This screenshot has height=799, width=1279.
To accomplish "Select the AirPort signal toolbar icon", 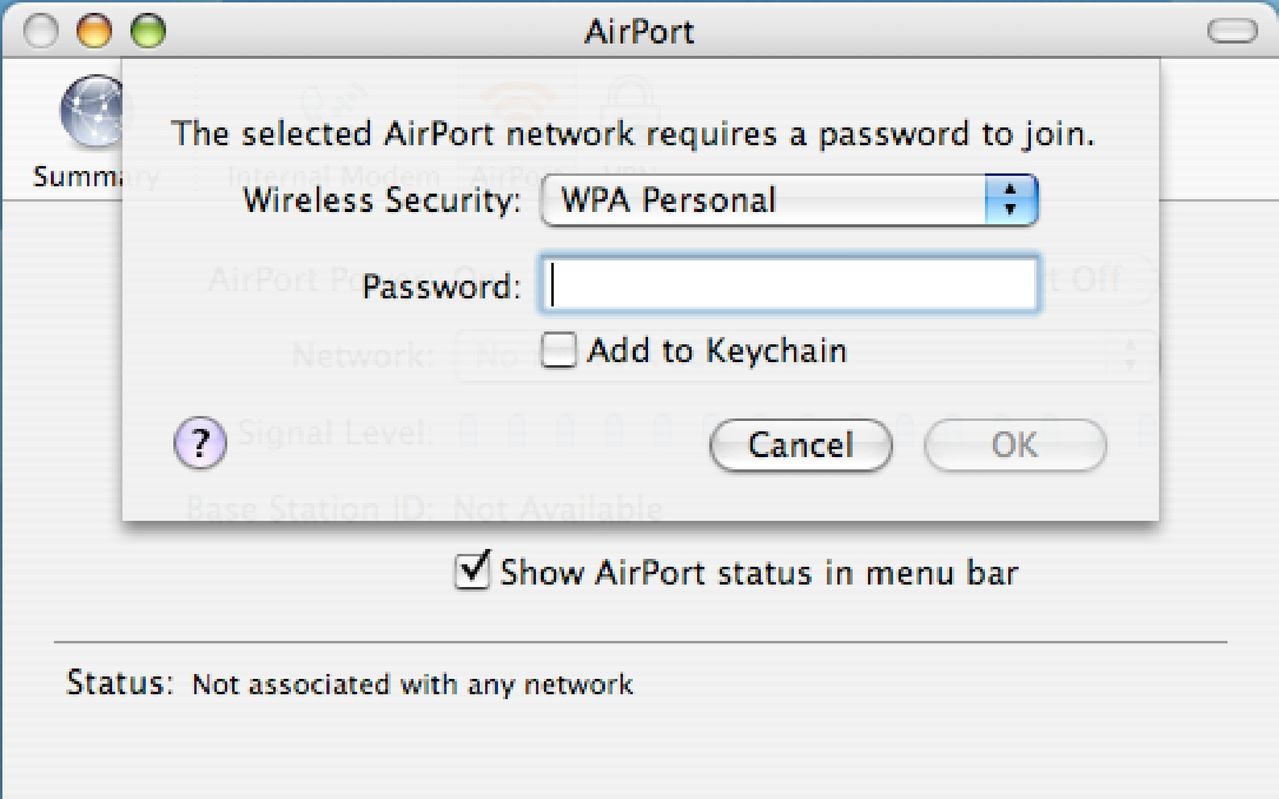I will pos(516,105).
